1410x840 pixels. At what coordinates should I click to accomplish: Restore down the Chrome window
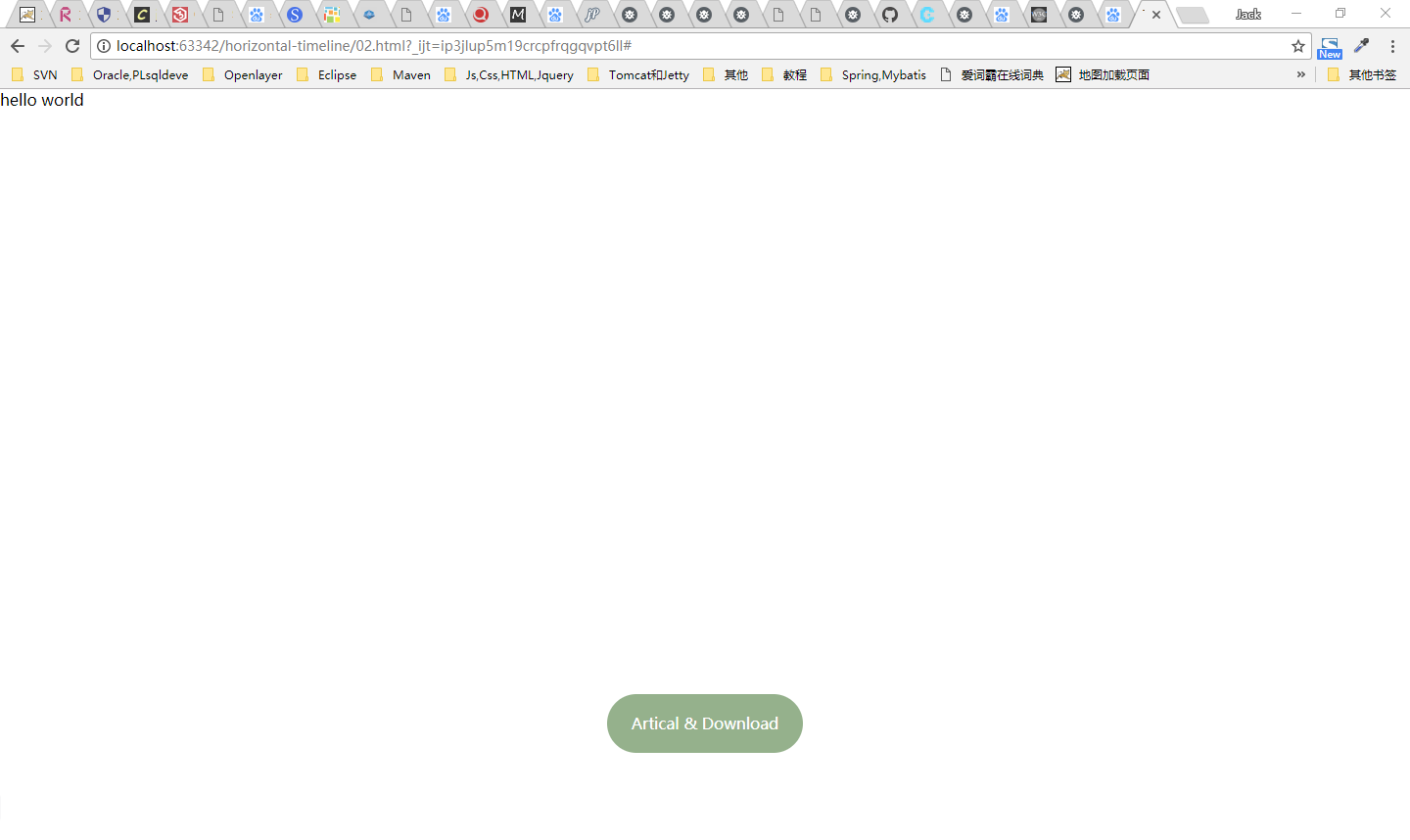(x=1340, y=14)
